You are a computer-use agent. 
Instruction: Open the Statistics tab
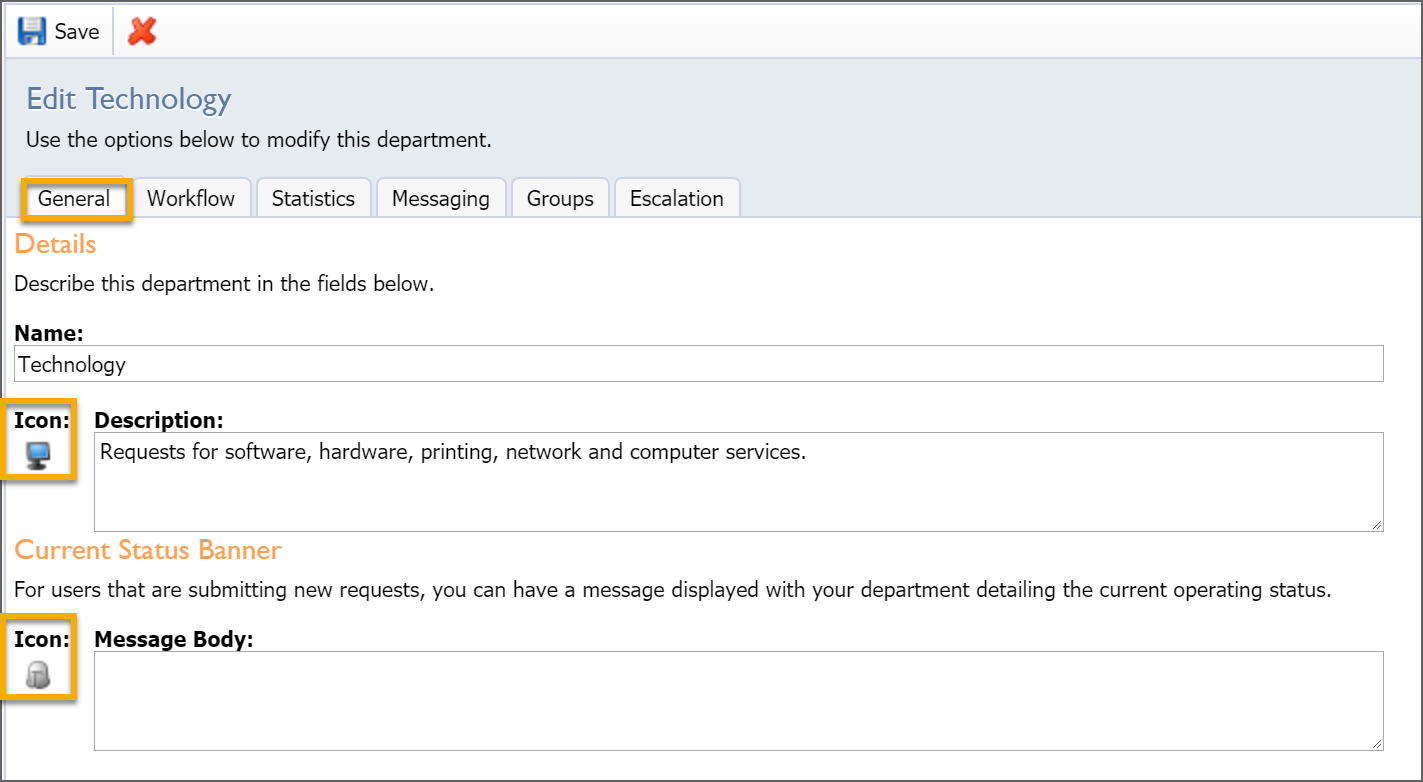pyautogui.click(x=313, y=198)
